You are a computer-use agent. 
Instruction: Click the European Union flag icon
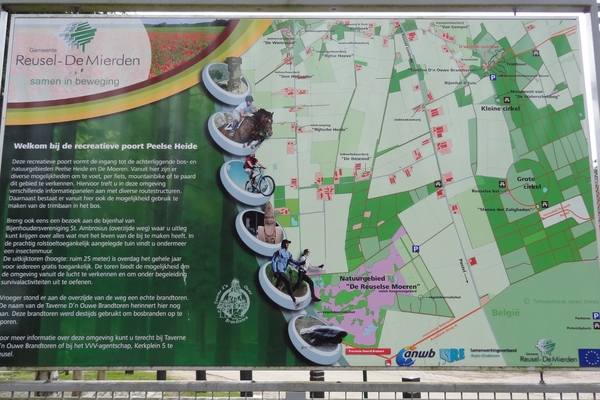[589, 356]
